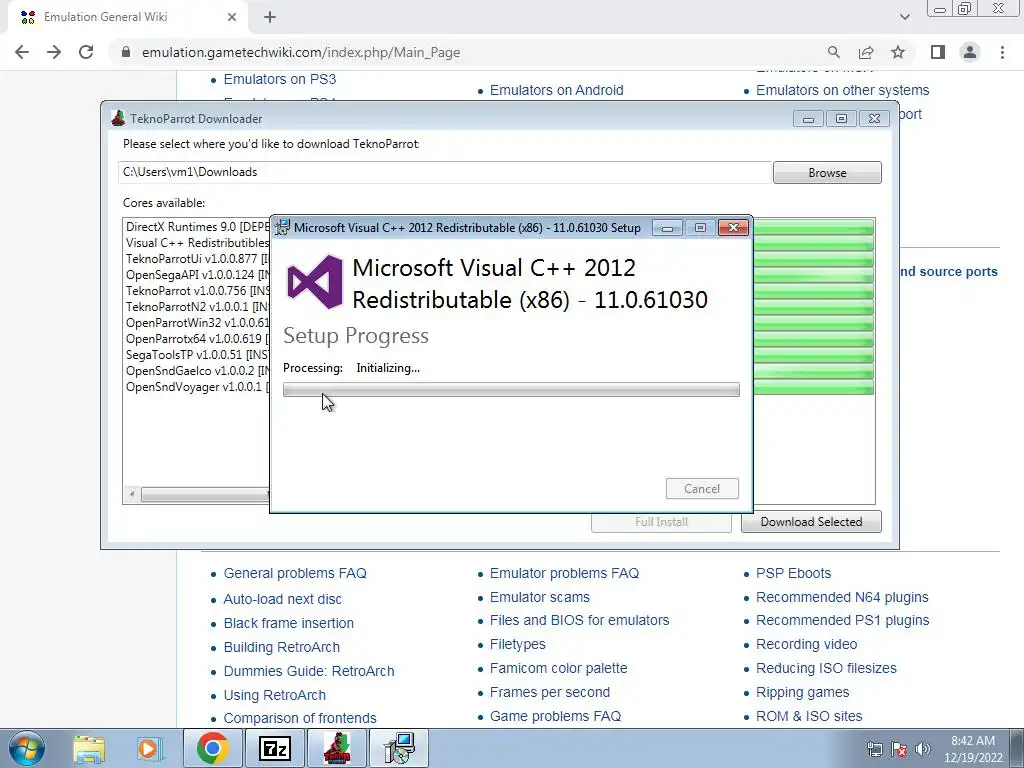Viewport: 1024px width, 768px height.
Task: Open the Windows Start menu
Action: 26,748
